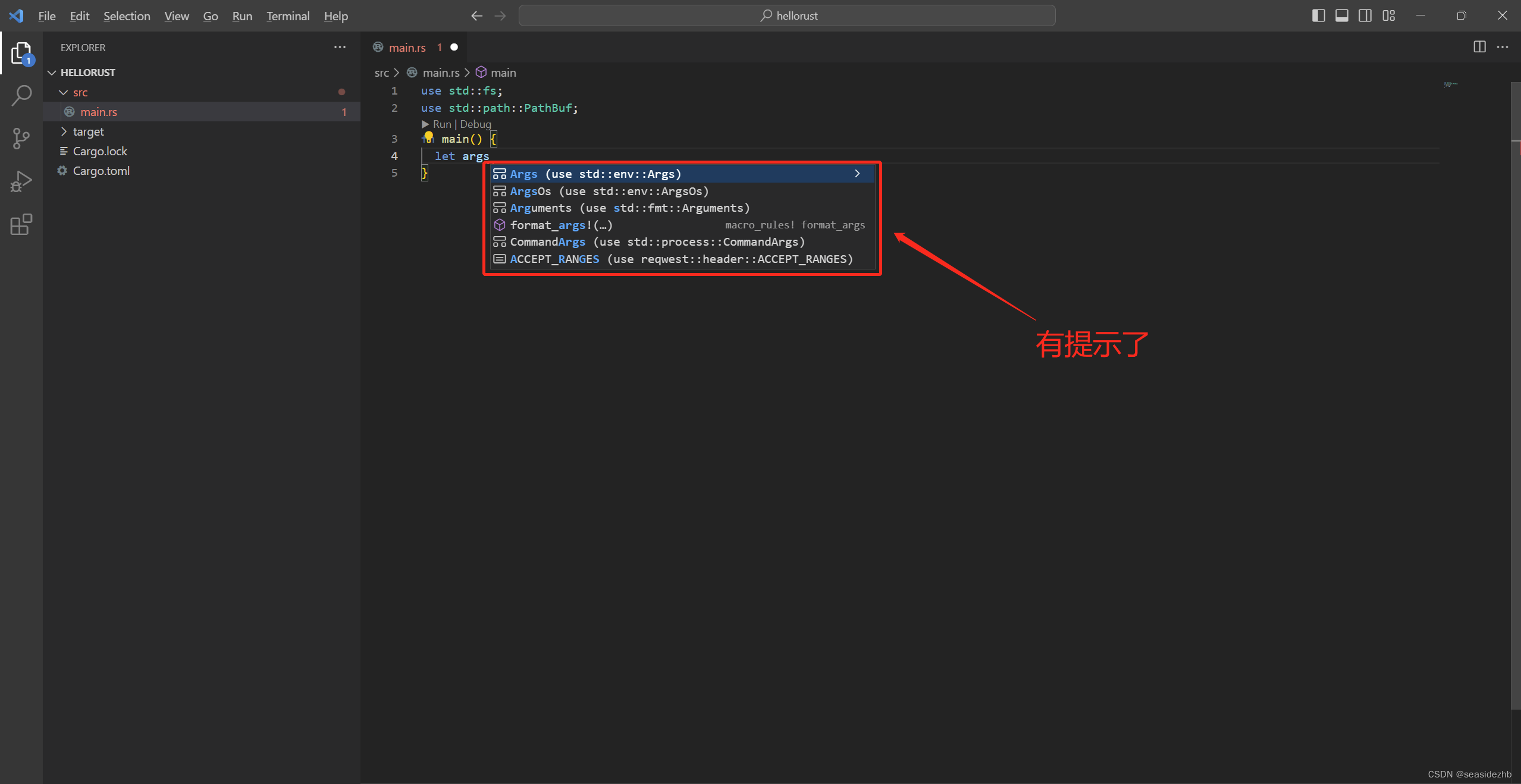1521x784 pixels.
Task: Click the VS Code logo icon
Action: (17, 15)
